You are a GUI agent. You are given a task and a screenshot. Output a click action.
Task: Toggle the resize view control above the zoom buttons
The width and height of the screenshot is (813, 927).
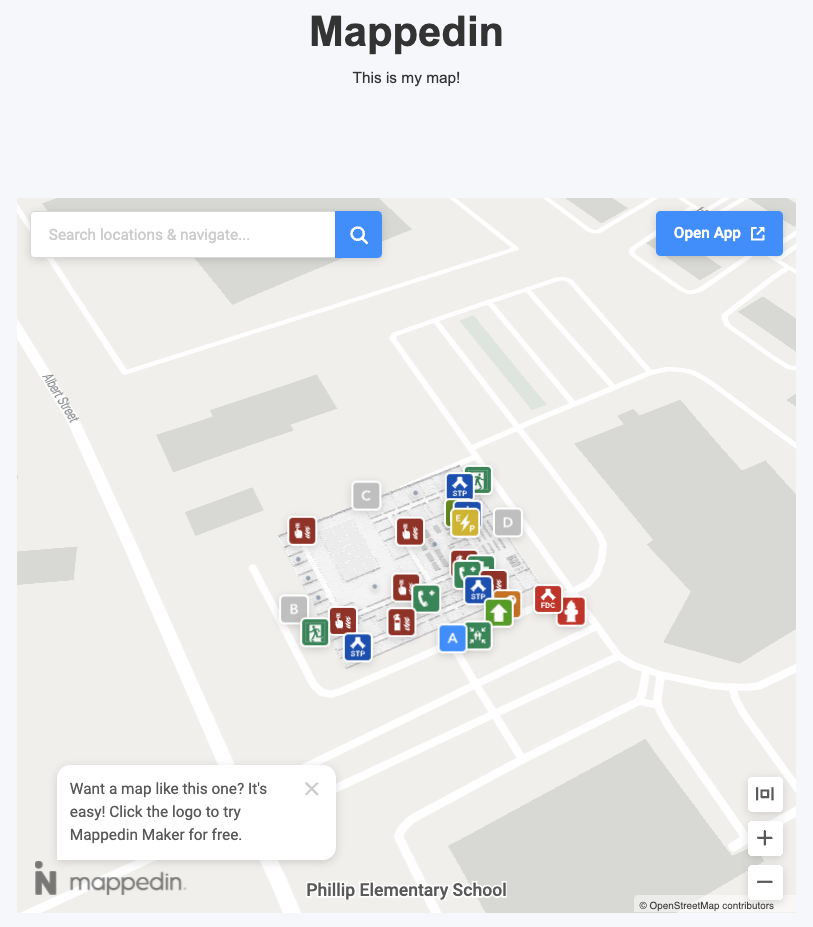[x=765, y=794]
